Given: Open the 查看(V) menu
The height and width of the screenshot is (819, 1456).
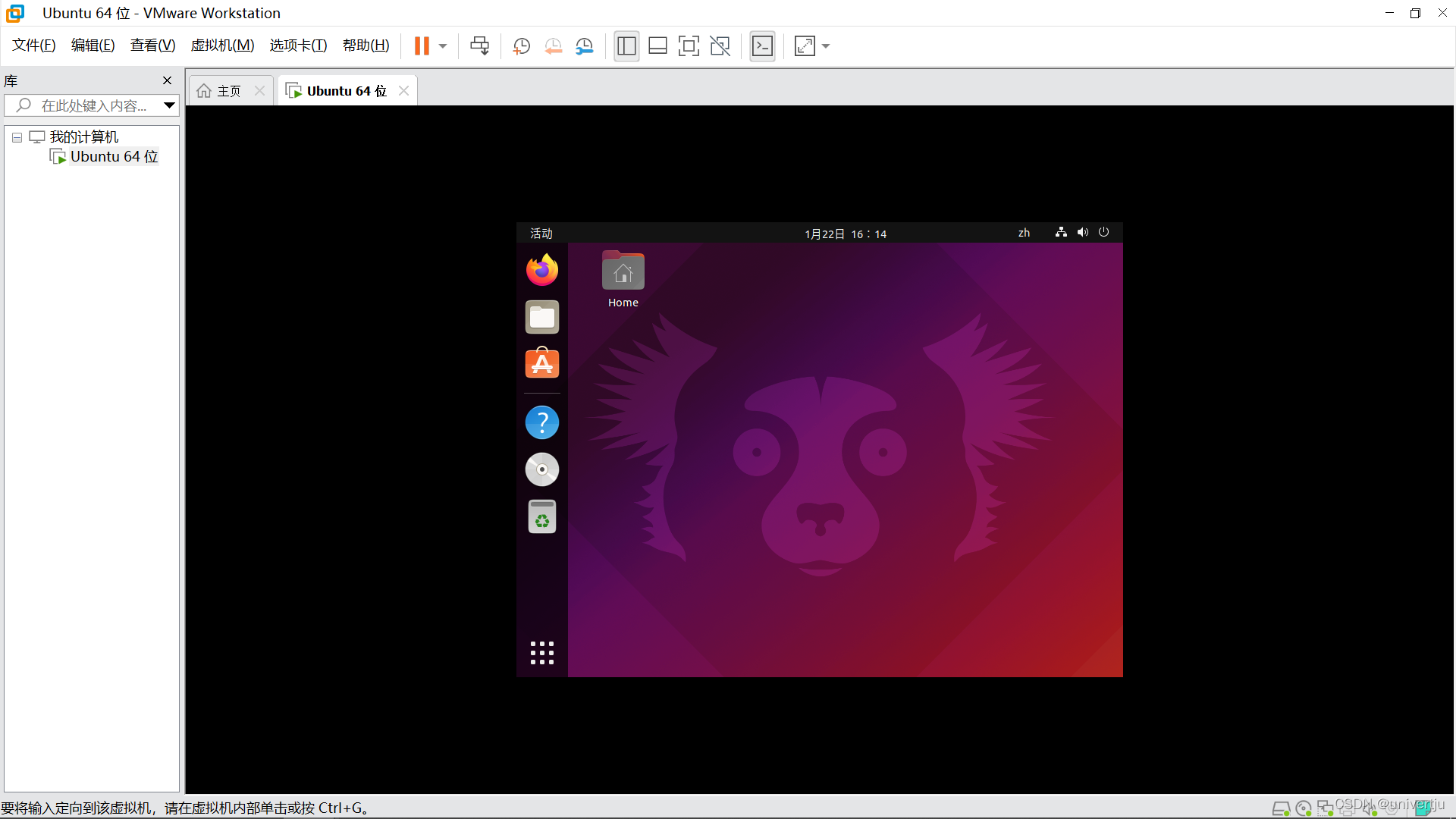Looking at the screenshot, I should [152, 45].
